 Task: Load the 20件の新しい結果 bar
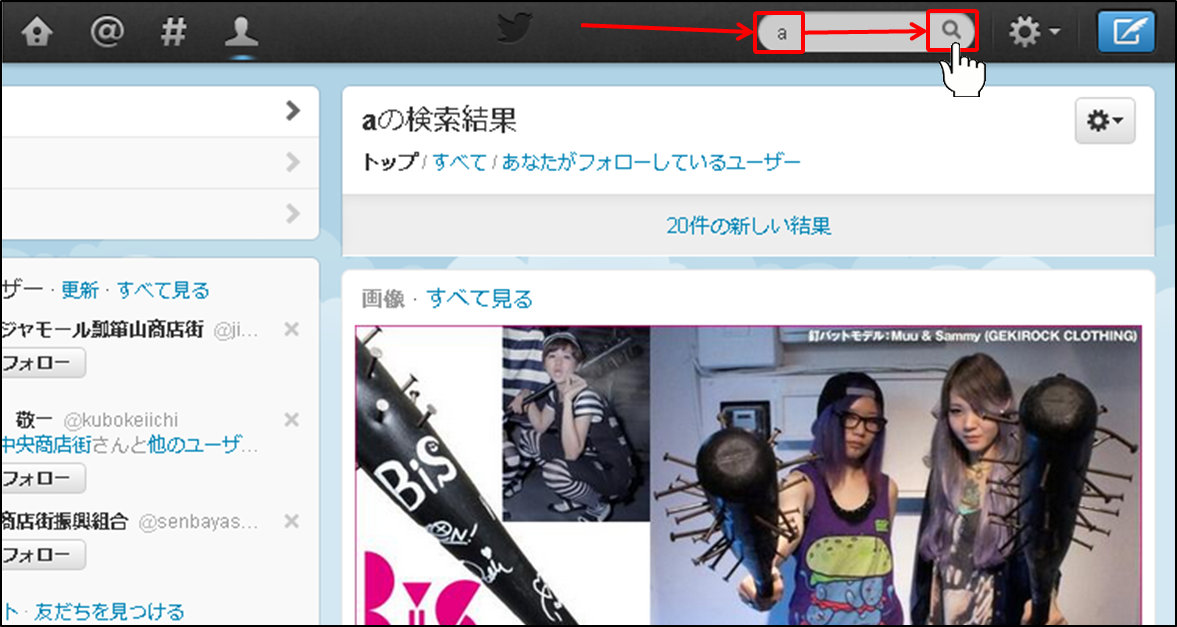point(748,226)
